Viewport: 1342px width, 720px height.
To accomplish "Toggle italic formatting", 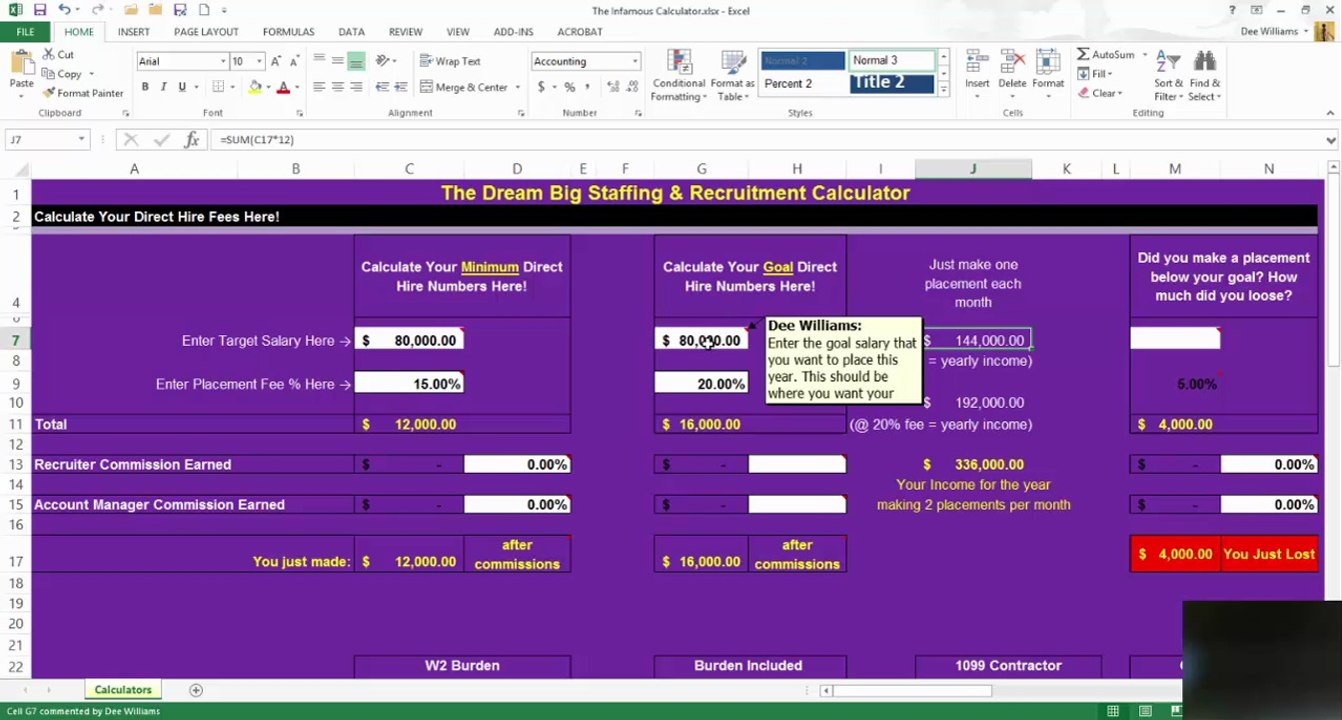I will point(163,87).
